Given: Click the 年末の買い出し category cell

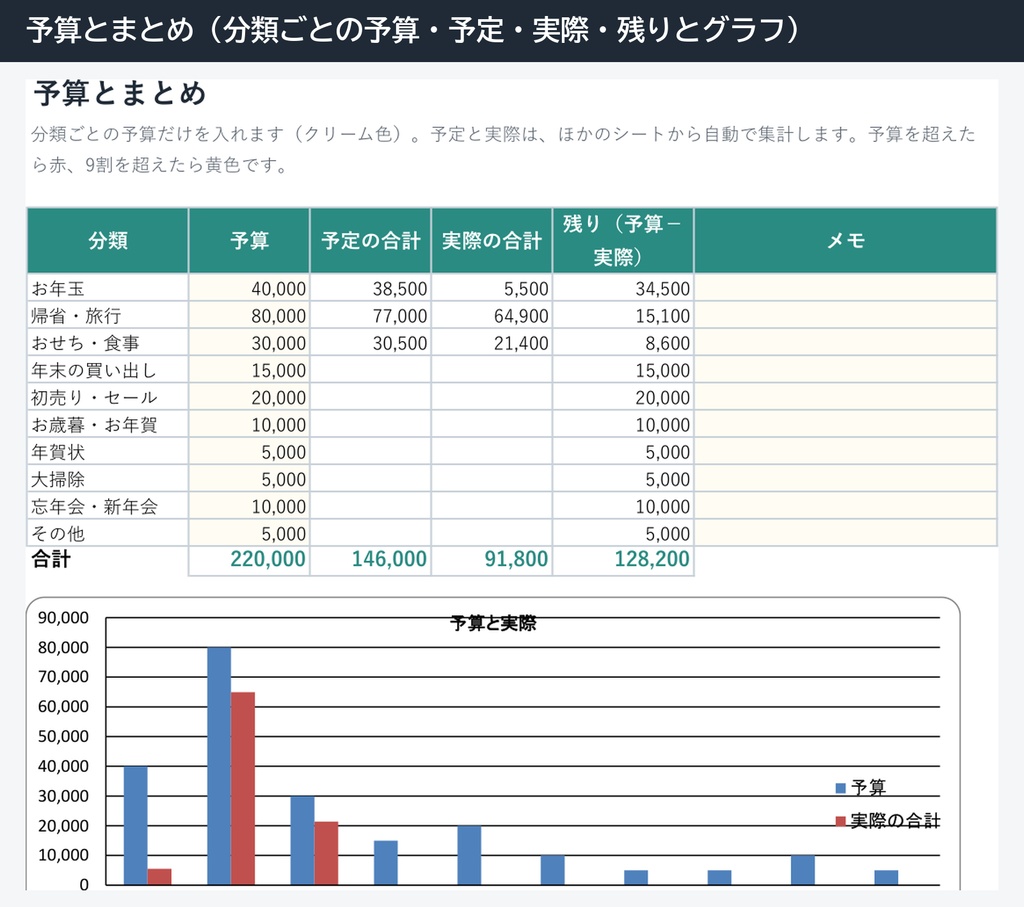Looking at the screenshot, I should pos(108,370).
